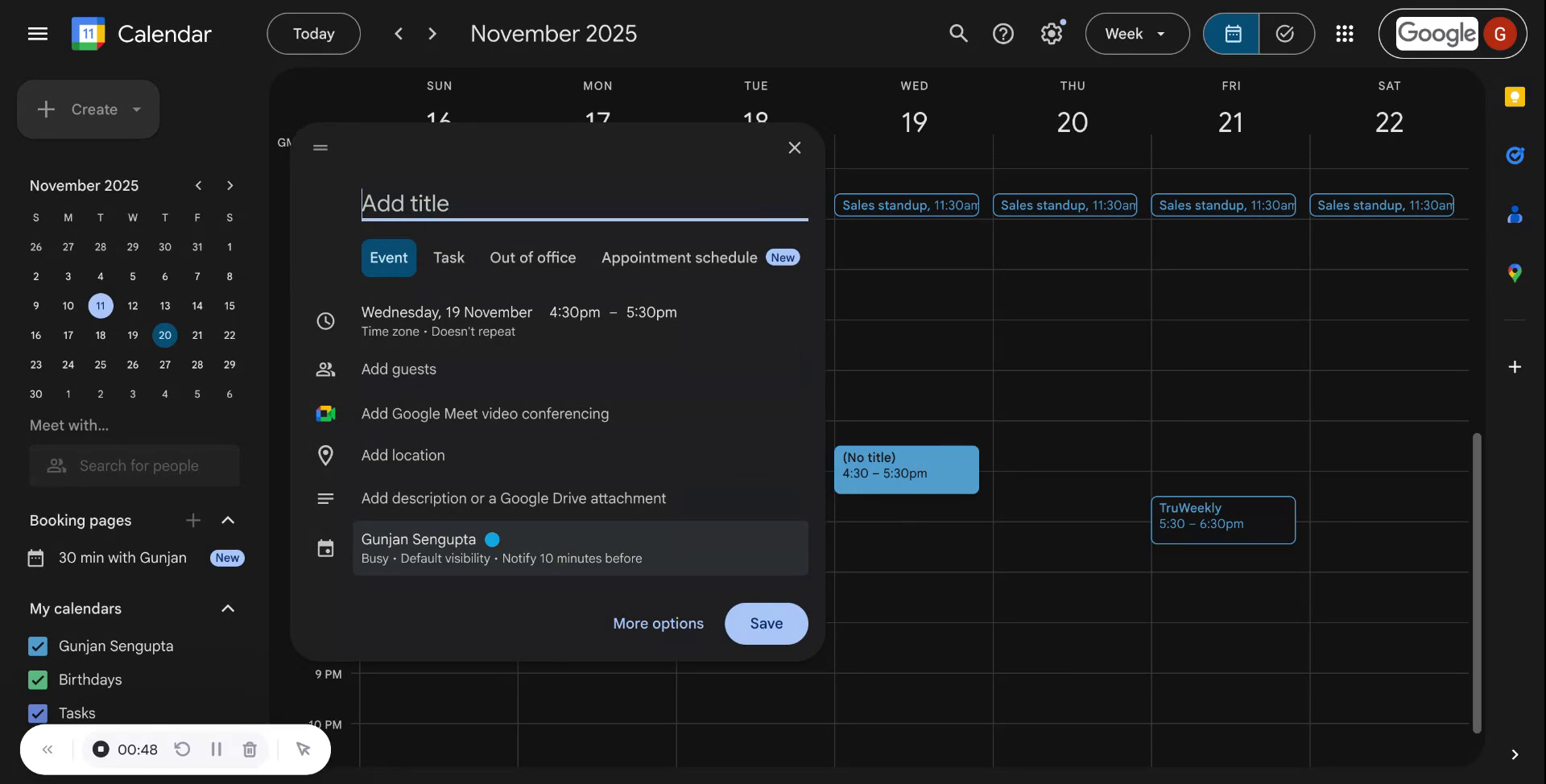Select the Out of office tab
Viewport: 1546px width, 784px height.
(x=532, y=258)
